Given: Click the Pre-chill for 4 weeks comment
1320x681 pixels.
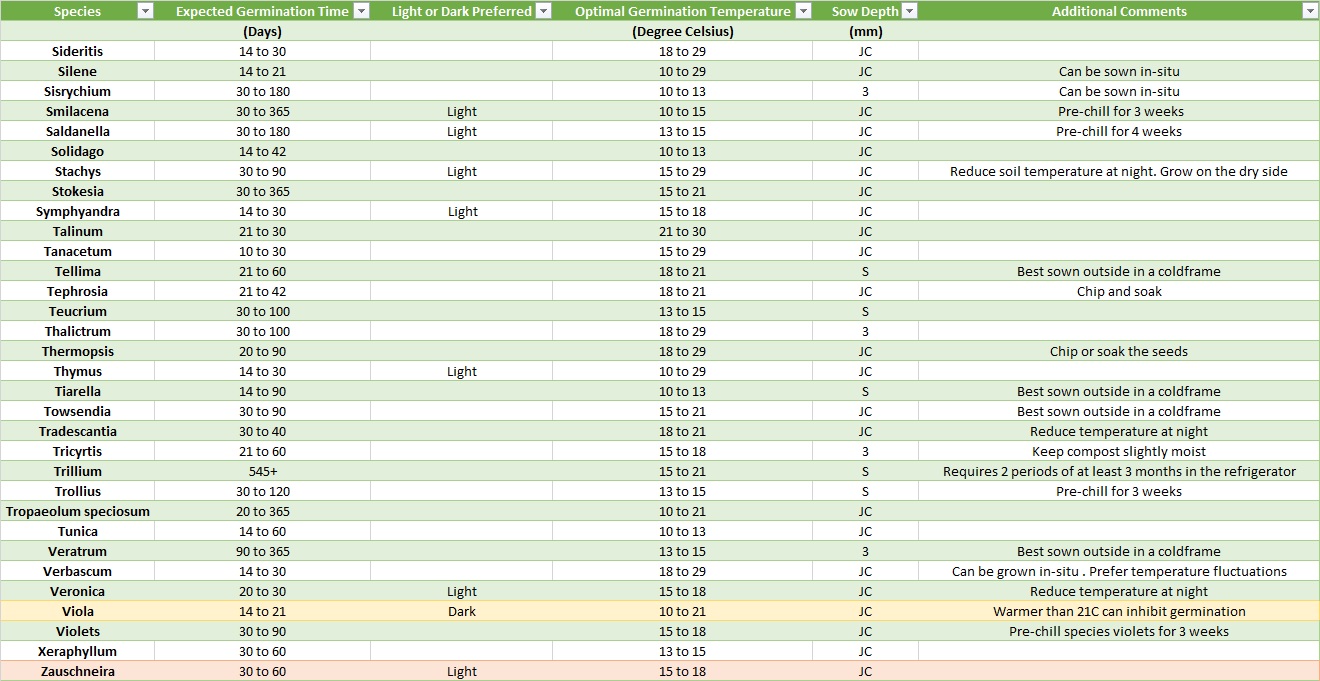Looking at the screenshot, I should click(1119, 131).
